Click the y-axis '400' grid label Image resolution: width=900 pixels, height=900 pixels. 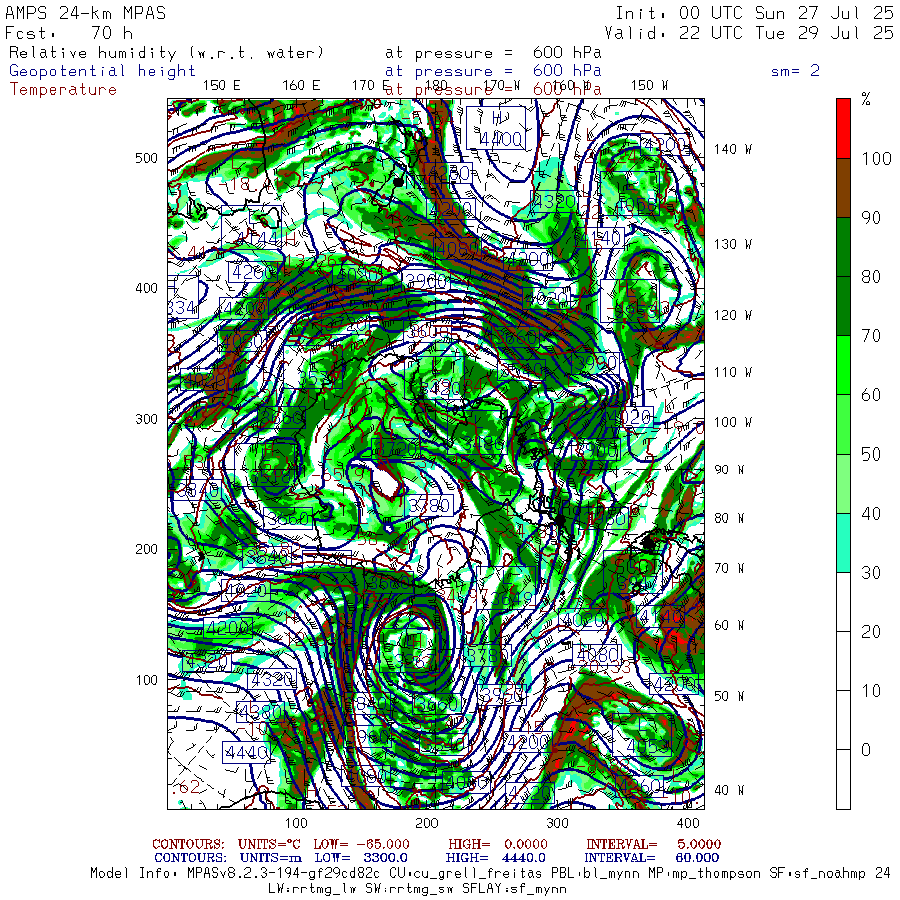pyautogui.click(x=146, y=288)
